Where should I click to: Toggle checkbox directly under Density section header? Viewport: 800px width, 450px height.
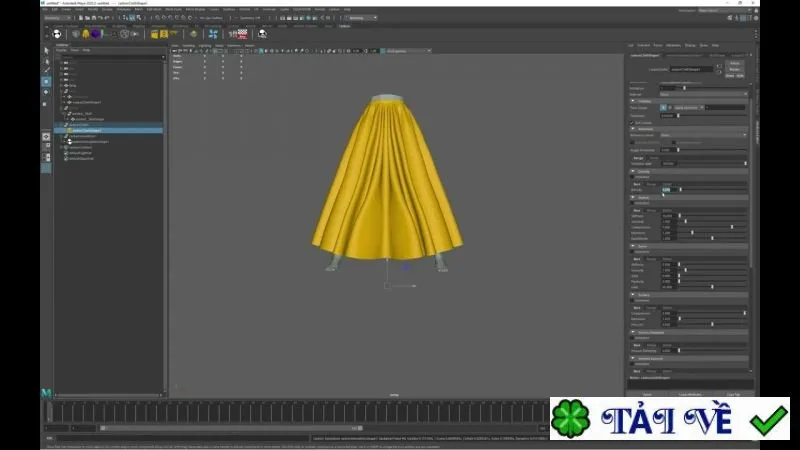(x=633, y=177)
